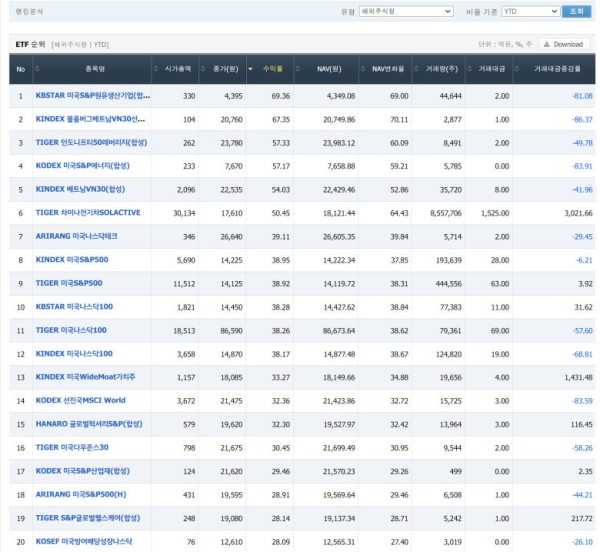This screenshot has height=552, width=600.
Task: Sort by NAV변화율 column header
Action: (388, 69)
